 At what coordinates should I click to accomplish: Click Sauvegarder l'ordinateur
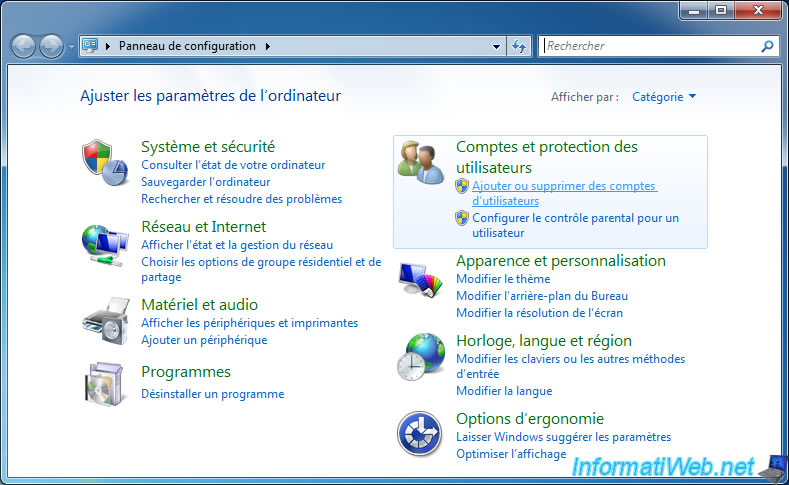pyautogui.click(x=205, y=182)
